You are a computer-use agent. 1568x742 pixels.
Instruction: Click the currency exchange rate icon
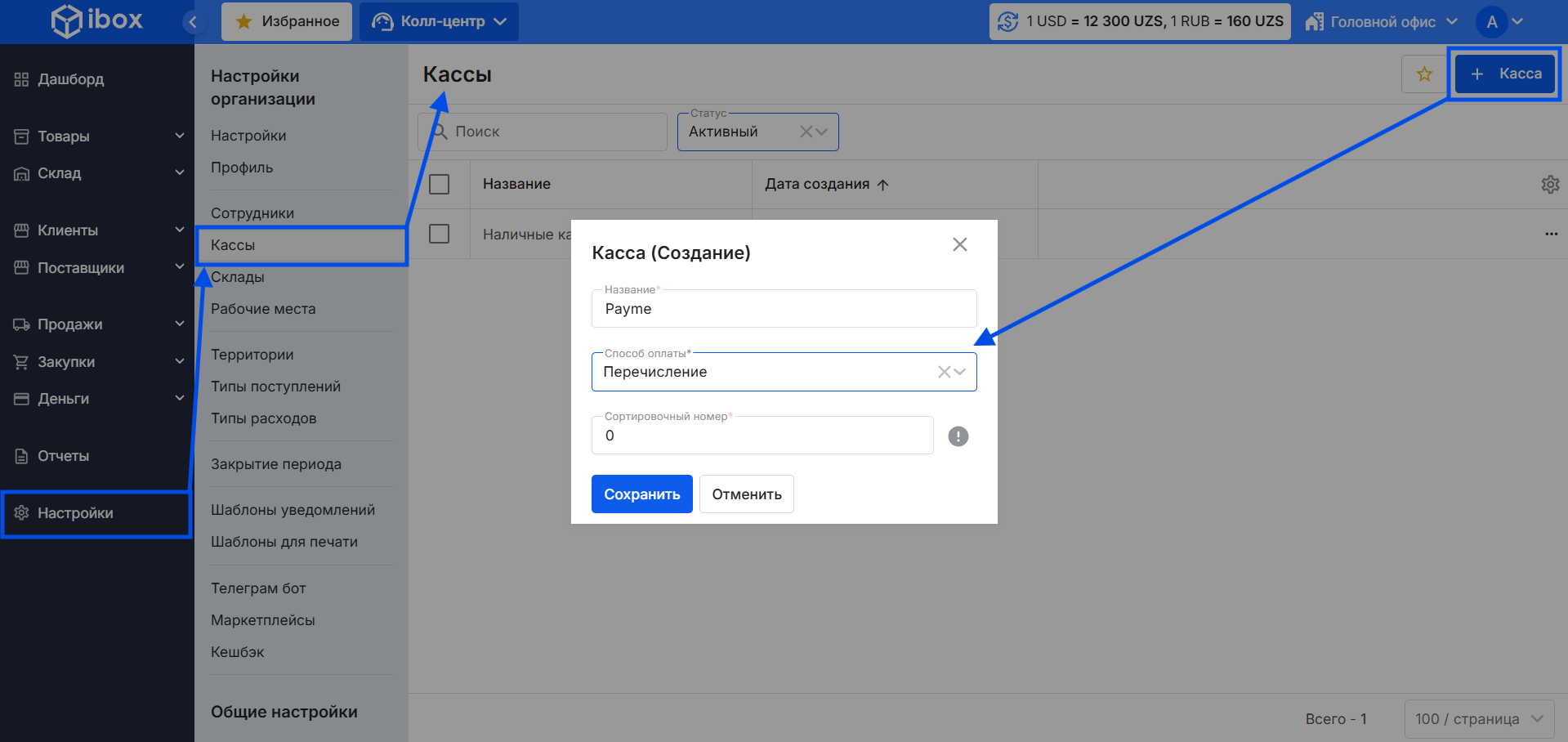click(1008, 22)
